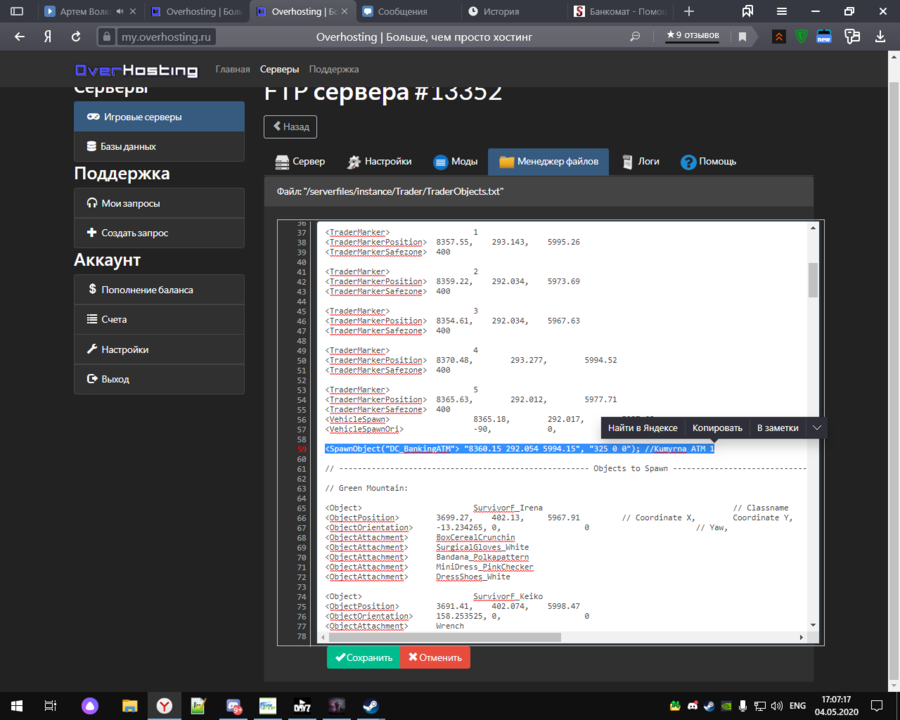Screen dimensions: 900x720
Task: Save the file with Сохранить
Action: click(x=364, y=658)
